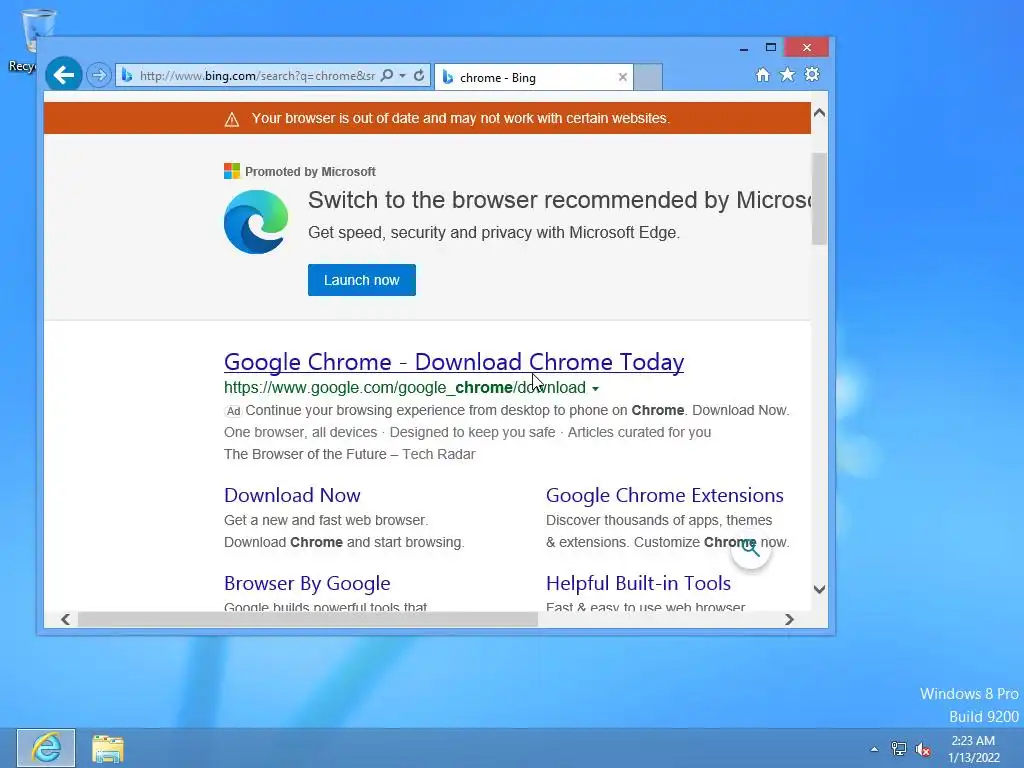1024x768 pixels.
Task: Minimize the Internet Explorer window
Action: click(x=744, y=48)
